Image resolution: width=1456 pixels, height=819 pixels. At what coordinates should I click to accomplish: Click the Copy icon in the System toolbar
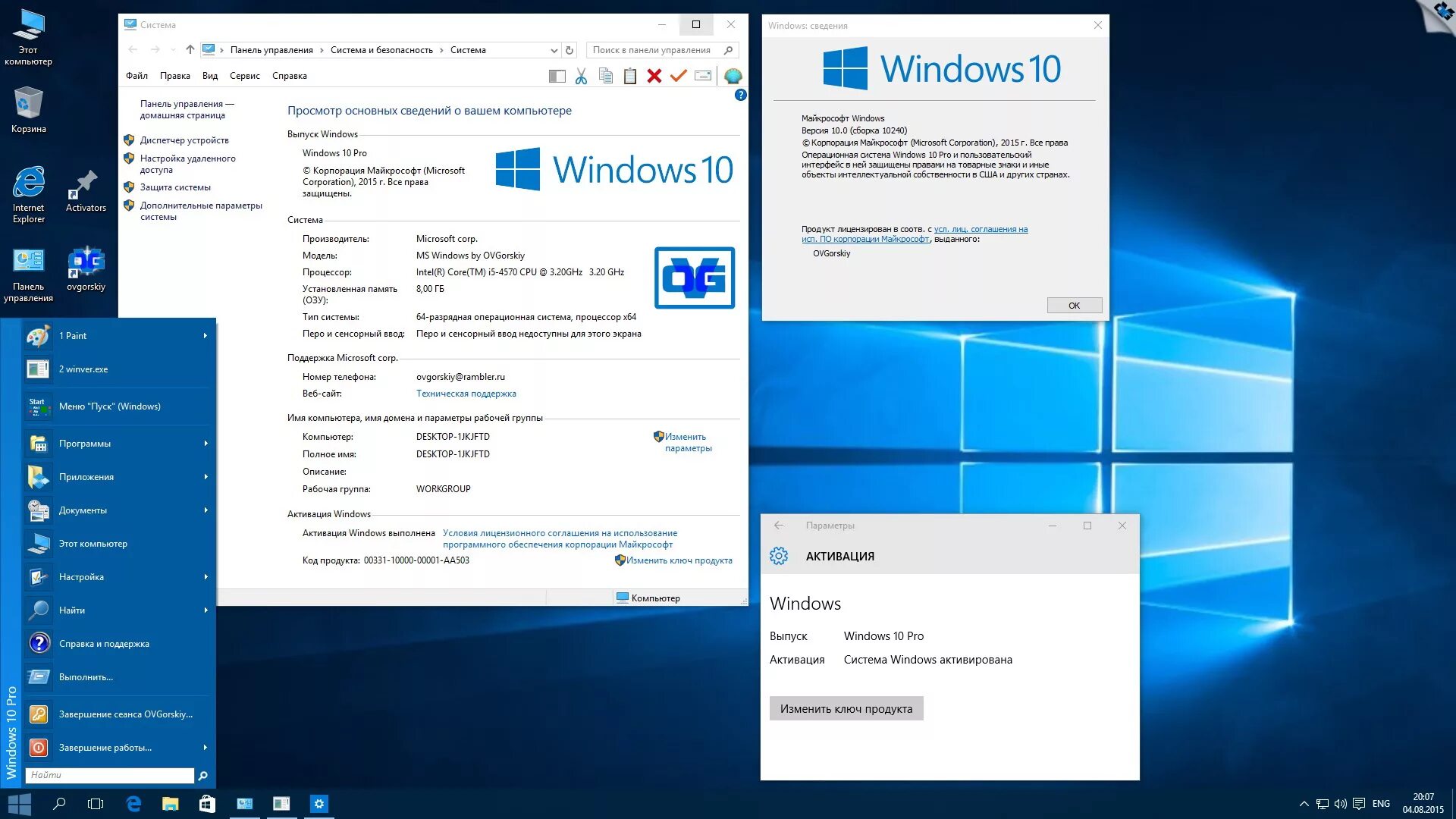605,76
